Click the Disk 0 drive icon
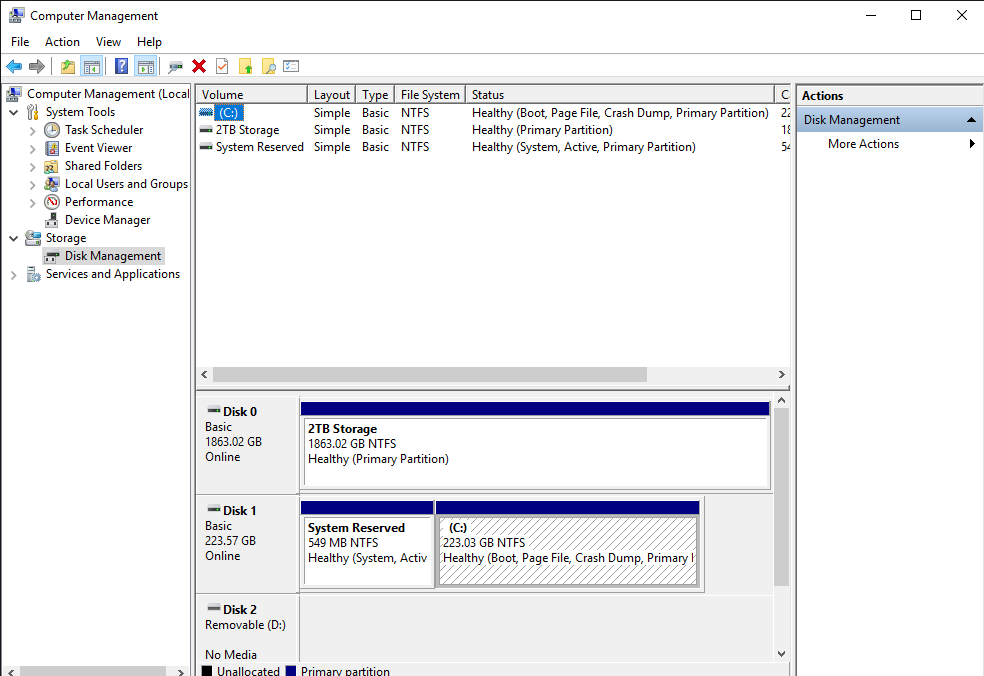Viewport: 984px width, 676px height. 214,410
